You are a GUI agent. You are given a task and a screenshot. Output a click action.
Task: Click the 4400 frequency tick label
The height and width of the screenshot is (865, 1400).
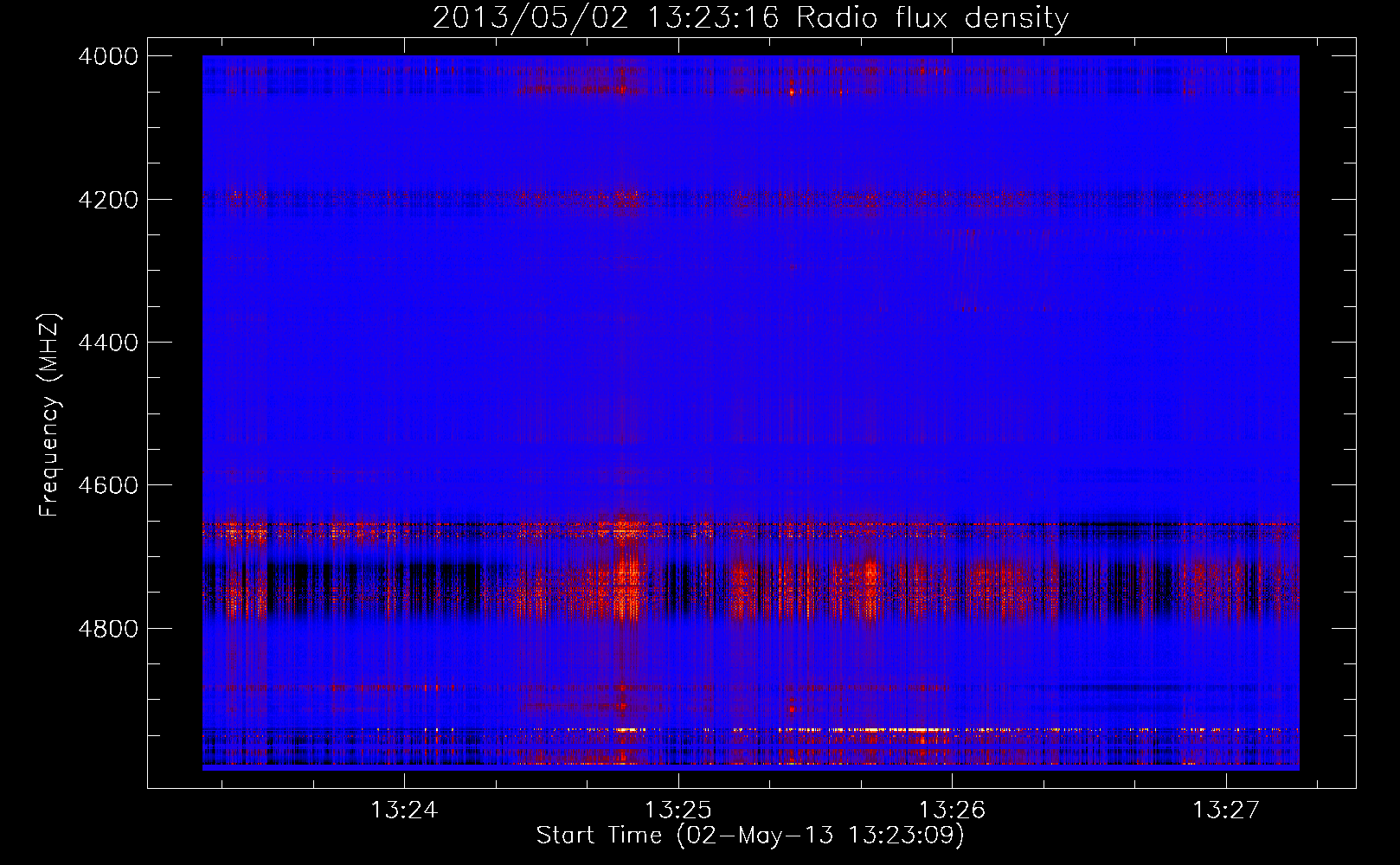tap(108, 343)
